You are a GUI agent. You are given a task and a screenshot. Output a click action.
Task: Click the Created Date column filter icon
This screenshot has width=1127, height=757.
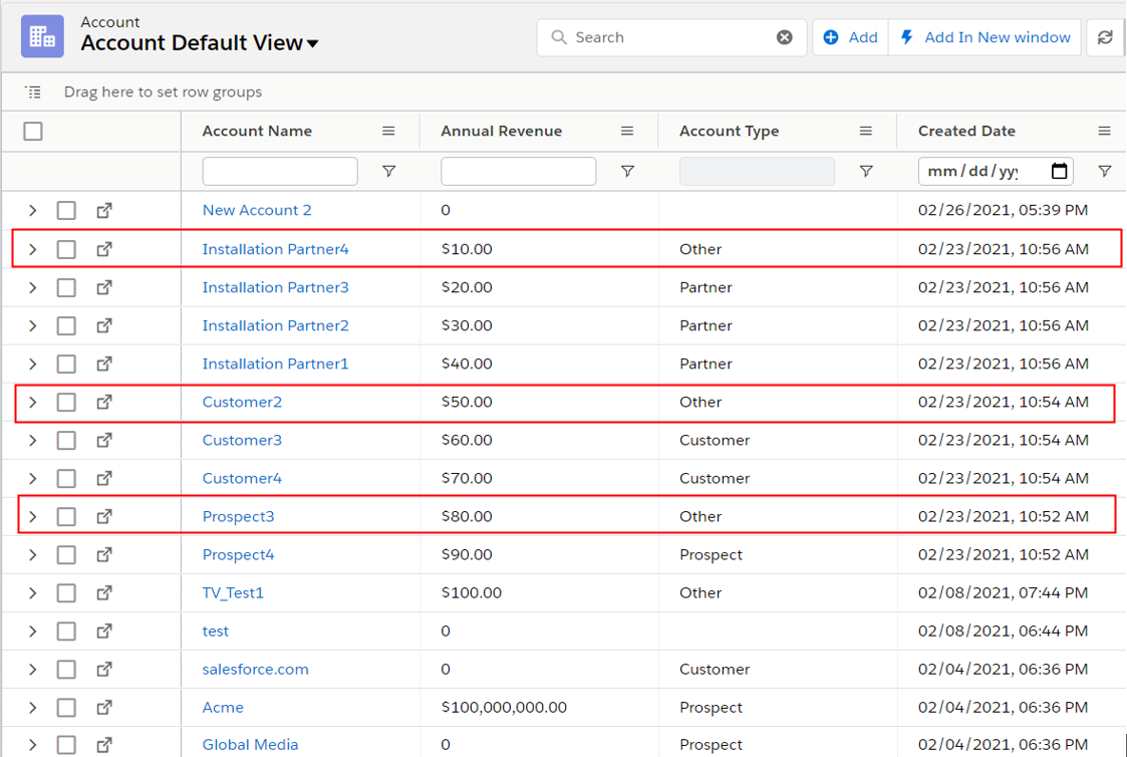pyautogui.click(x=1104, y=172)
